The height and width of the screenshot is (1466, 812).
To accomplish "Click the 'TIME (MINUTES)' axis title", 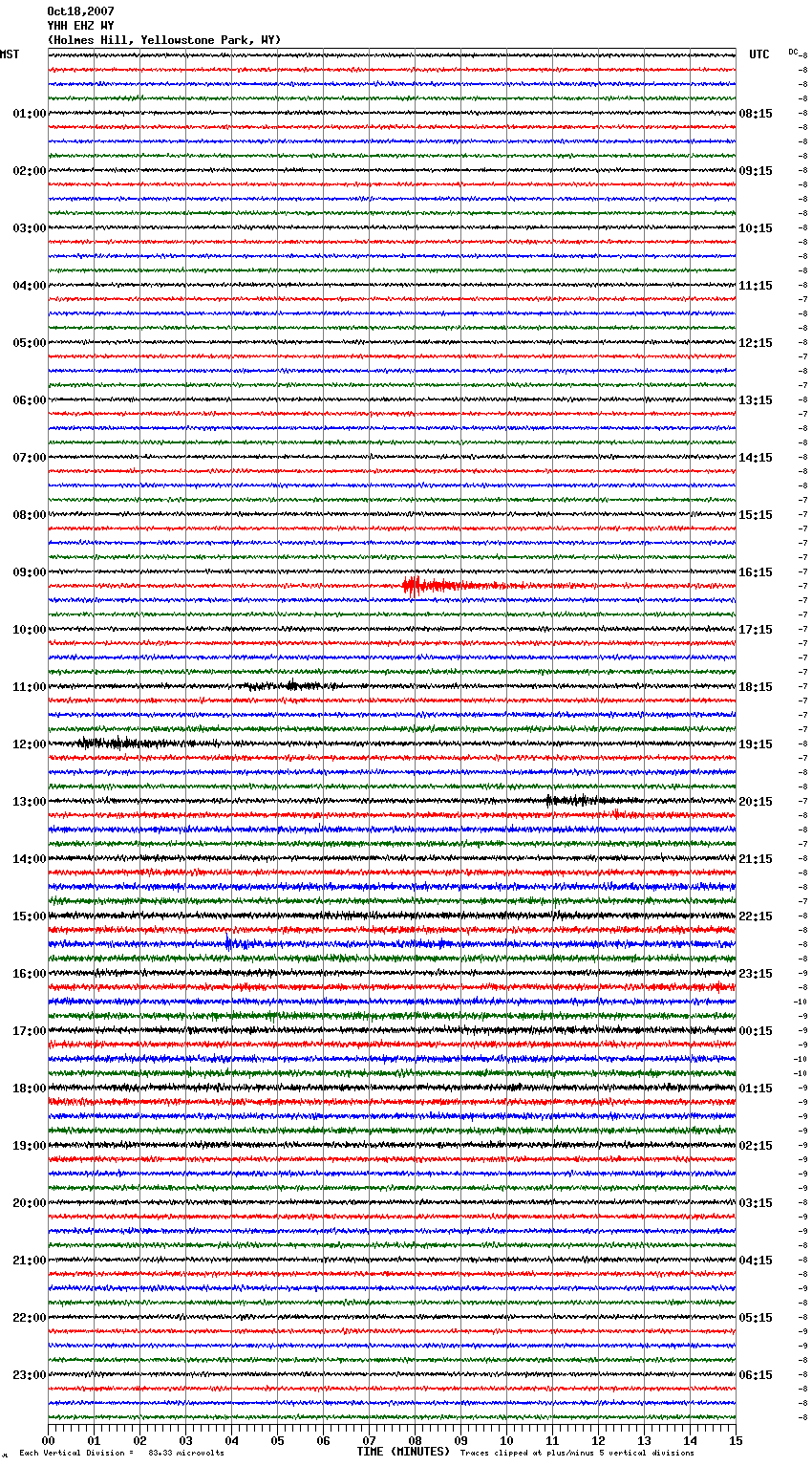I will [x=403, y=1452].
